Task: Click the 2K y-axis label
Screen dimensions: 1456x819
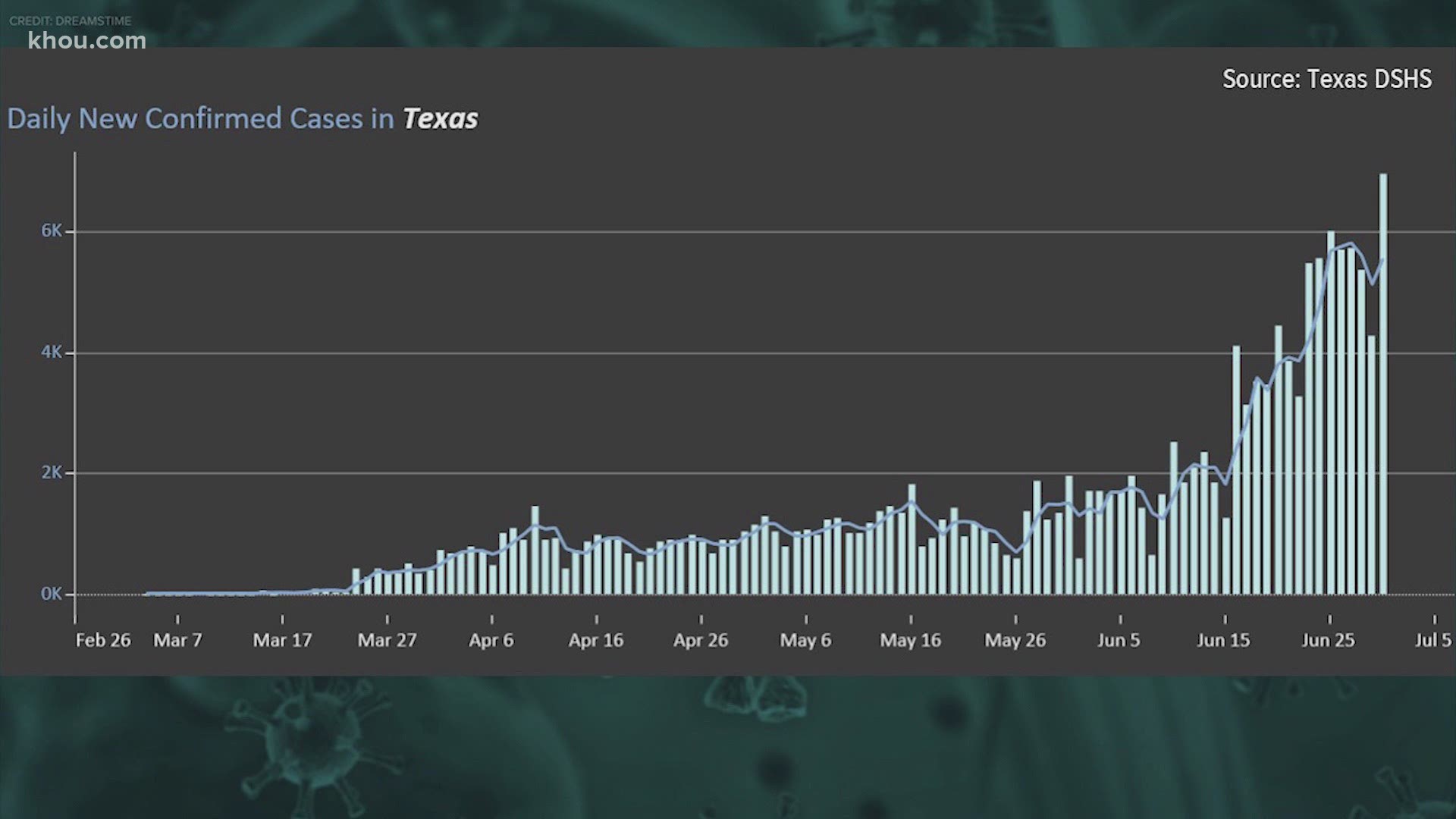Action: [x=52, y=472]
